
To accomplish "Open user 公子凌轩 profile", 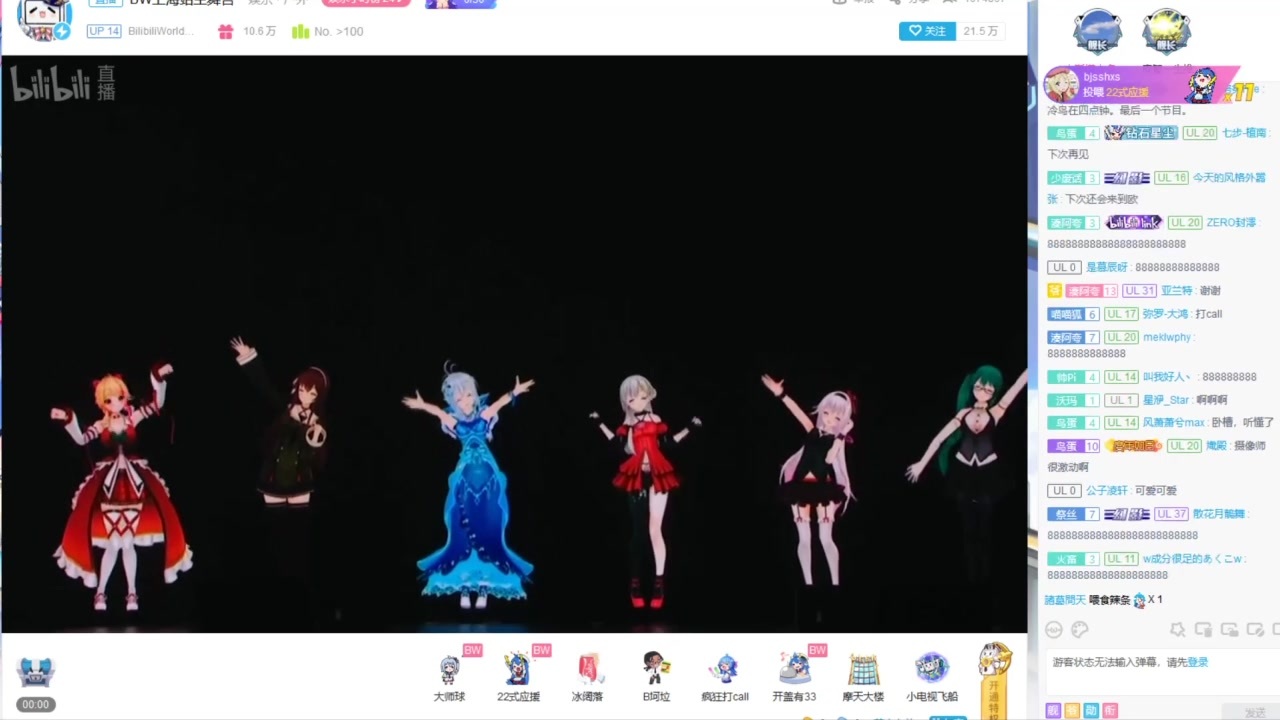I will (1108, 491).
